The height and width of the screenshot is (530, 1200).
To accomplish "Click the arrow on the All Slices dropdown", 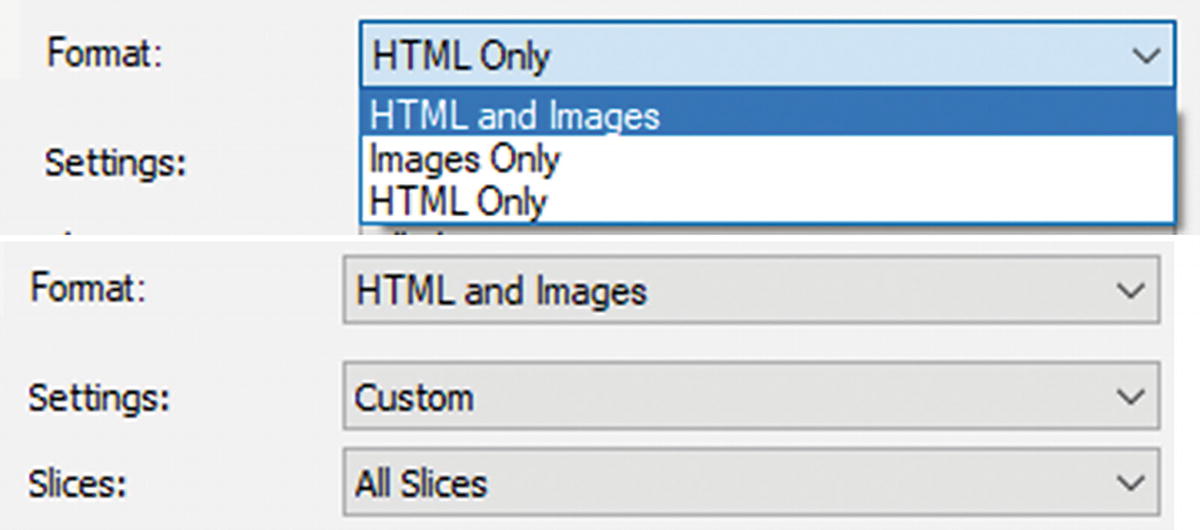I will tap(1130, 484).
